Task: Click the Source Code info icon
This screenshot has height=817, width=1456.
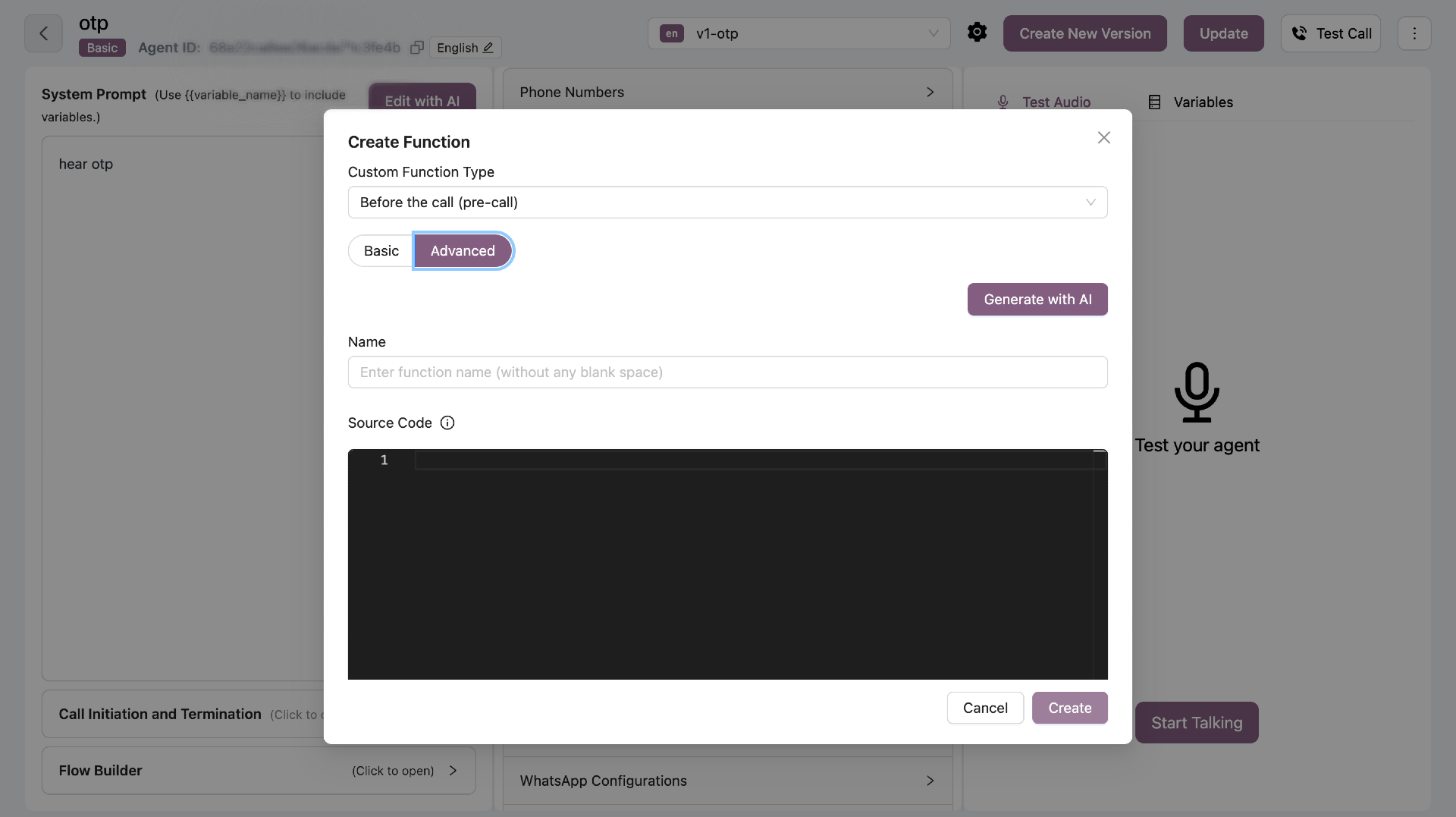Action: (x=447, y=423)
